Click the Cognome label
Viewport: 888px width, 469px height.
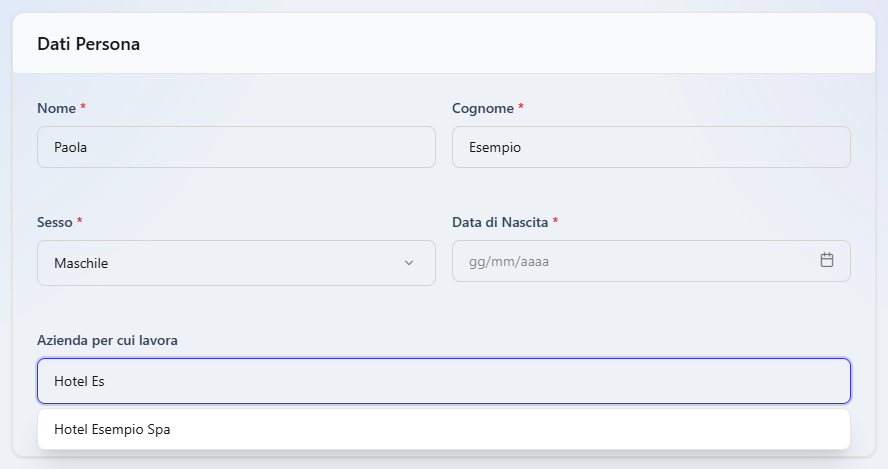click(483, 108)
